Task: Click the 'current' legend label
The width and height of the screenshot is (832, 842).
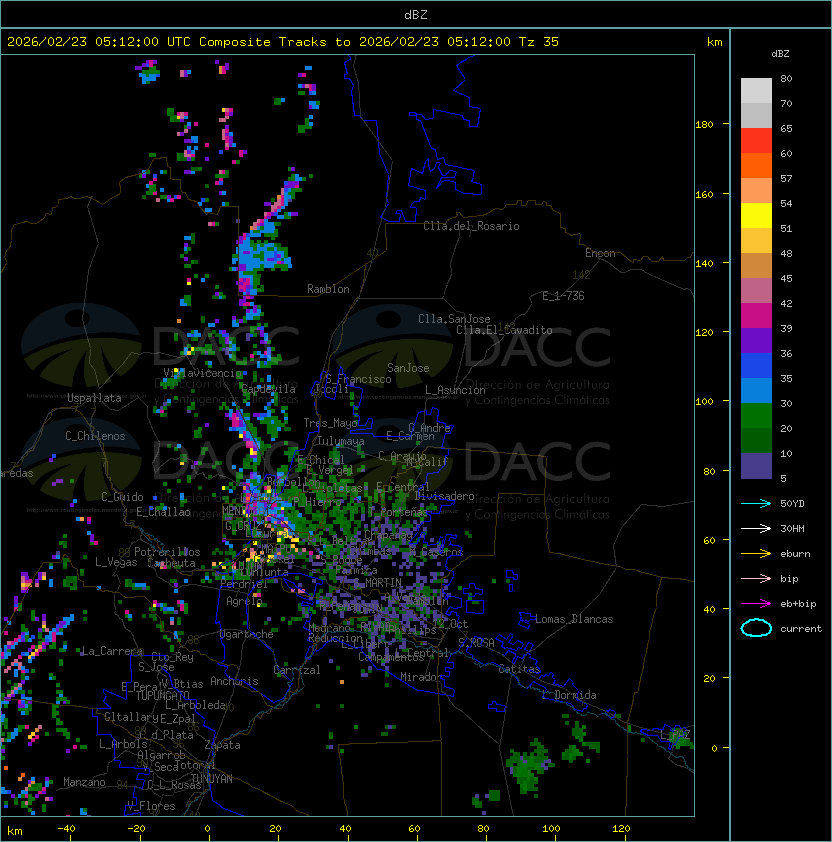Action: [x=801, y=629]
